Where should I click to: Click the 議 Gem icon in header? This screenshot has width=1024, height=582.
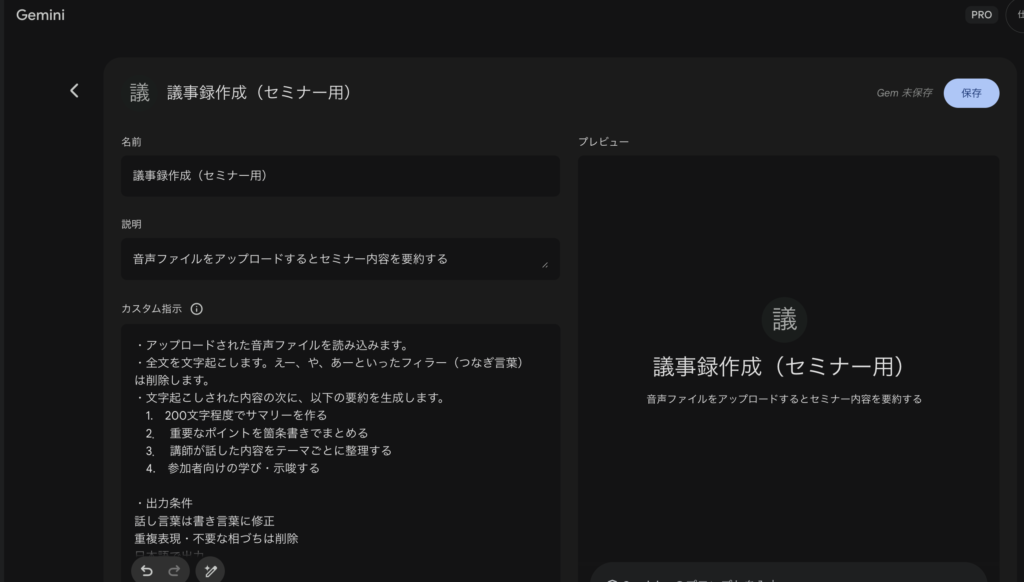point(139,93)
